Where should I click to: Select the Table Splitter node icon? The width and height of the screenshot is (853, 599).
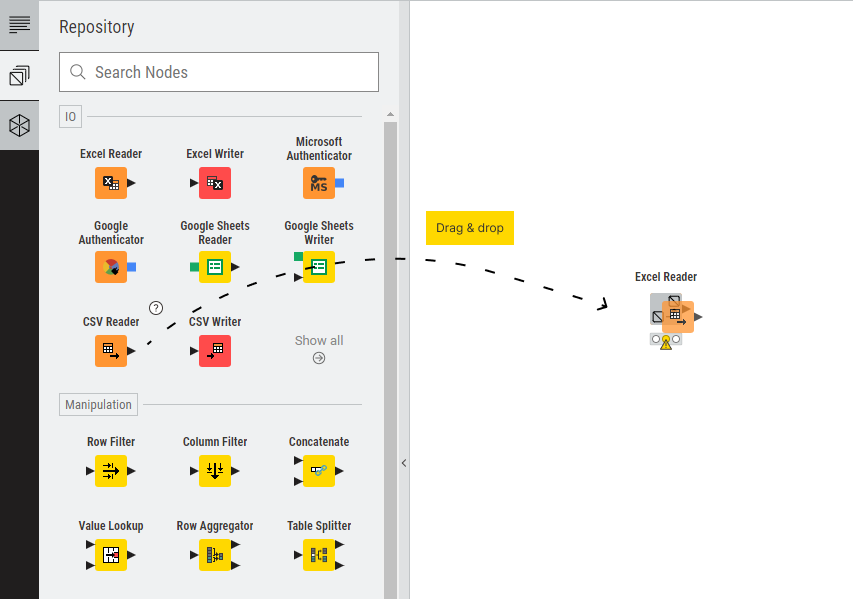point(318,555)
